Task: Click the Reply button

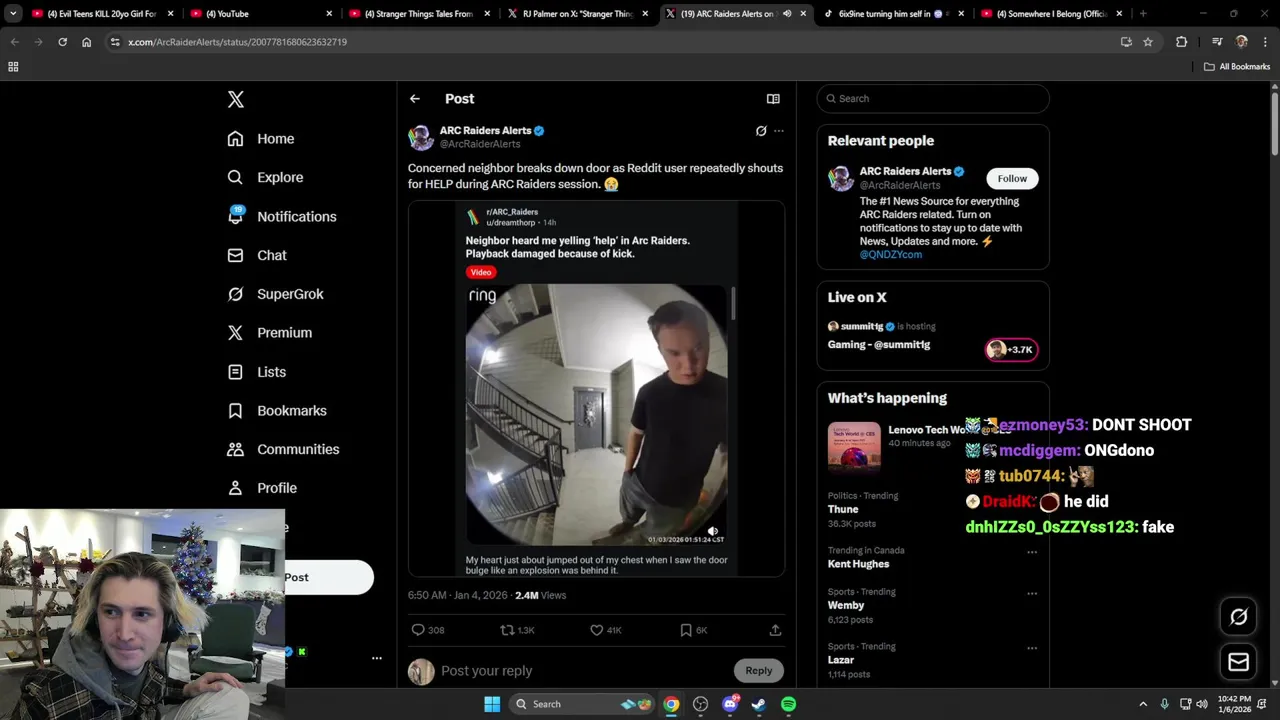Action: click(x=758, y=671)
